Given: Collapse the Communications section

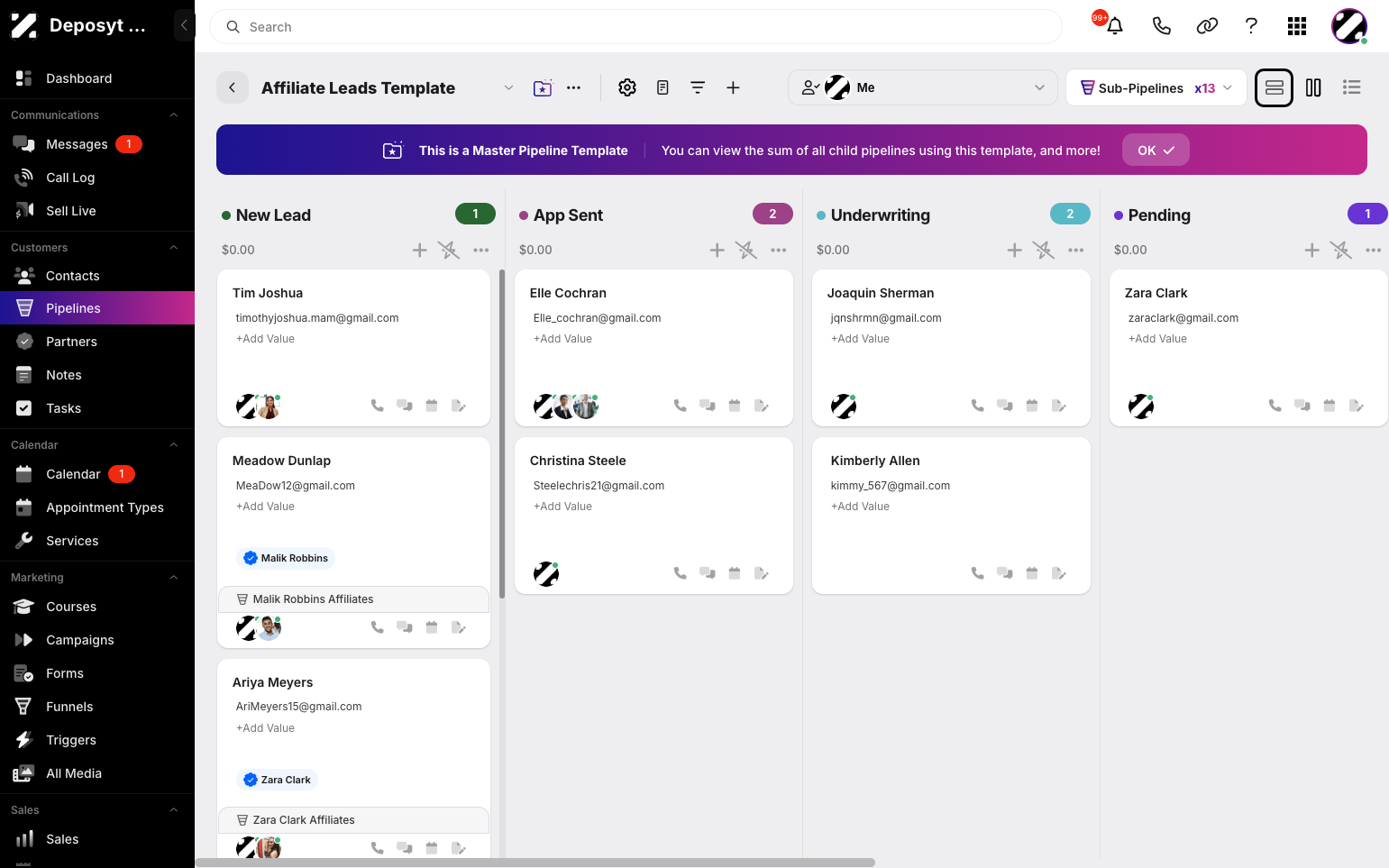Looking at the screenshot, I should point(174,115).
